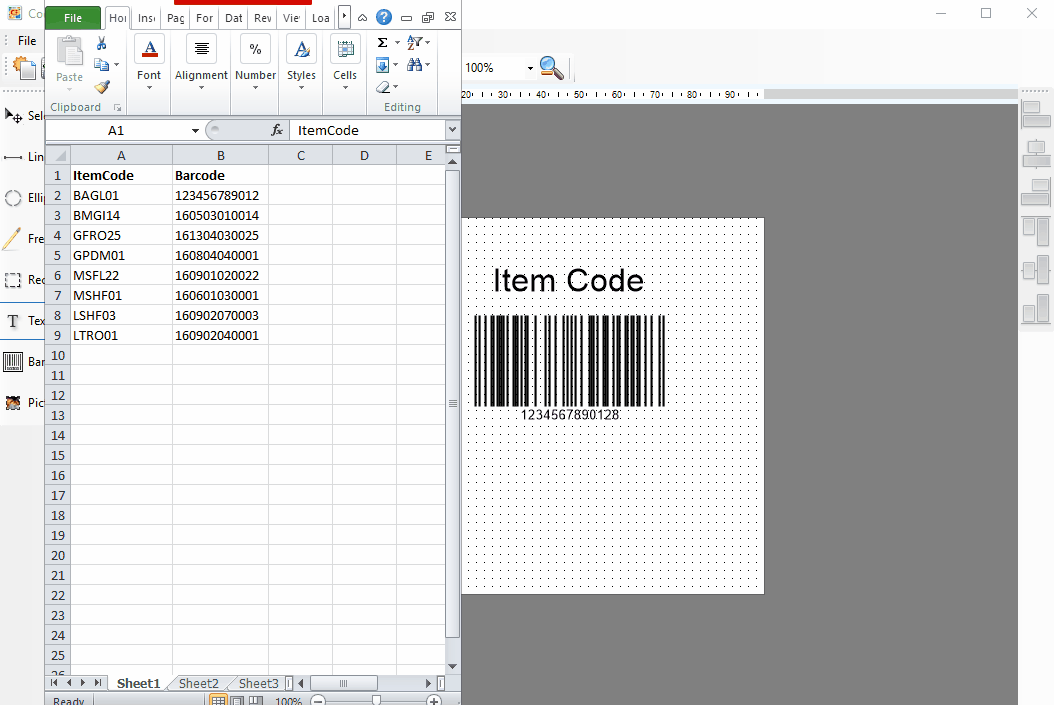Switch to Page Break Preview in status bar
Viewport: 1054px width, 705px height.
tap(256, 700)
